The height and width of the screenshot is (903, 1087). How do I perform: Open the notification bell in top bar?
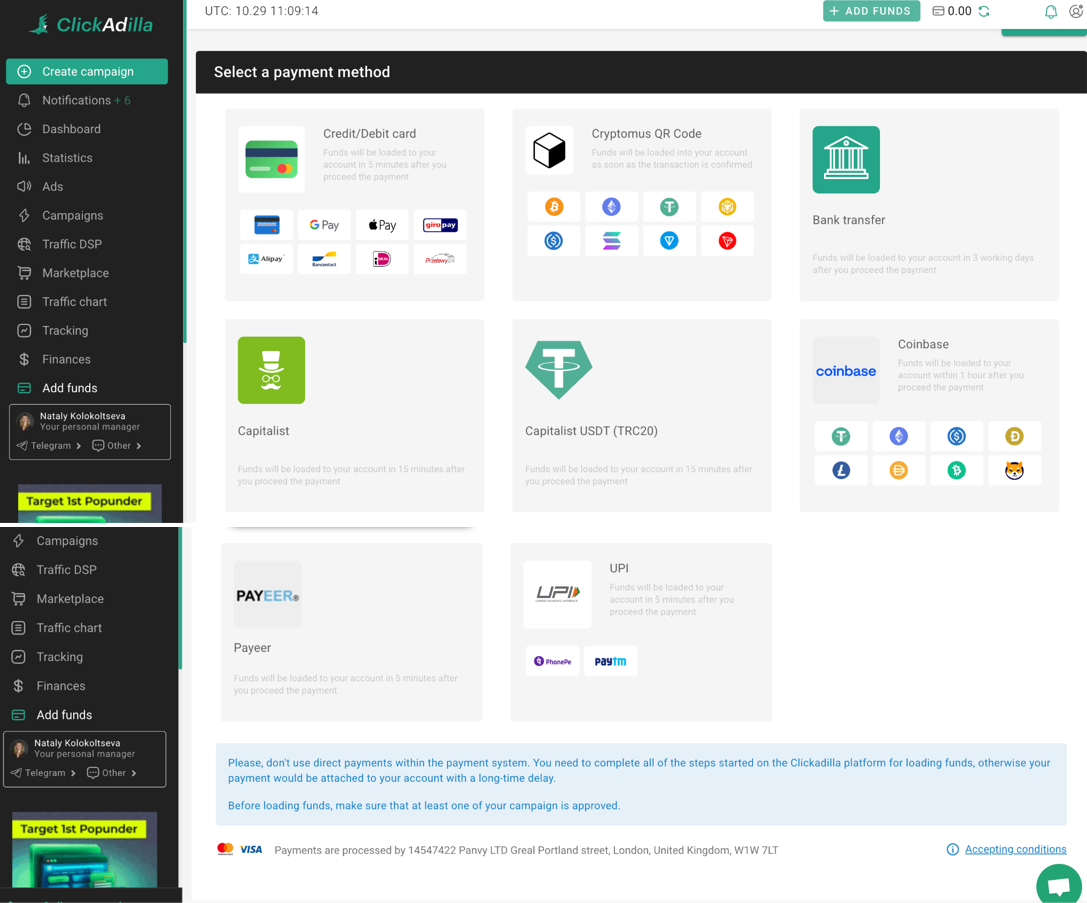pyautogui.click(x=1050, y=12)
